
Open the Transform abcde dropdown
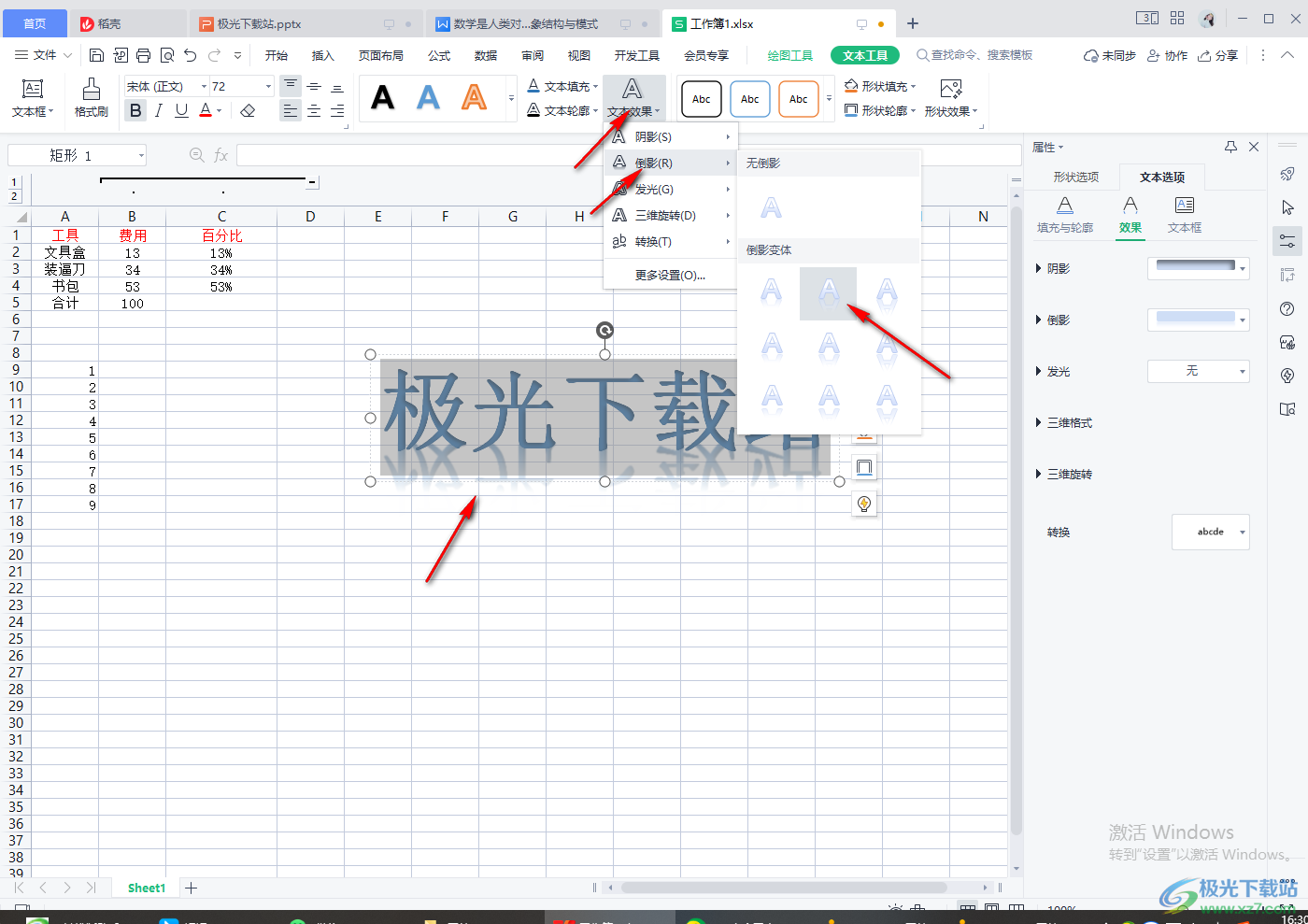(1211, 532)
